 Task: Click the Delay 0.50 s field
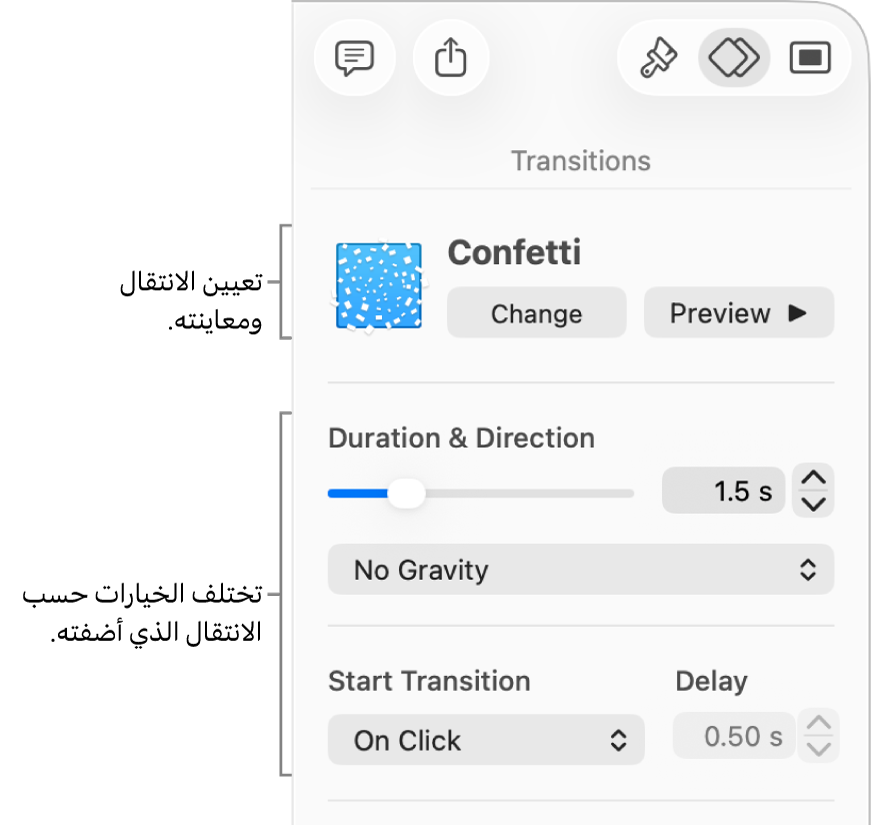[x=734, y=738]
